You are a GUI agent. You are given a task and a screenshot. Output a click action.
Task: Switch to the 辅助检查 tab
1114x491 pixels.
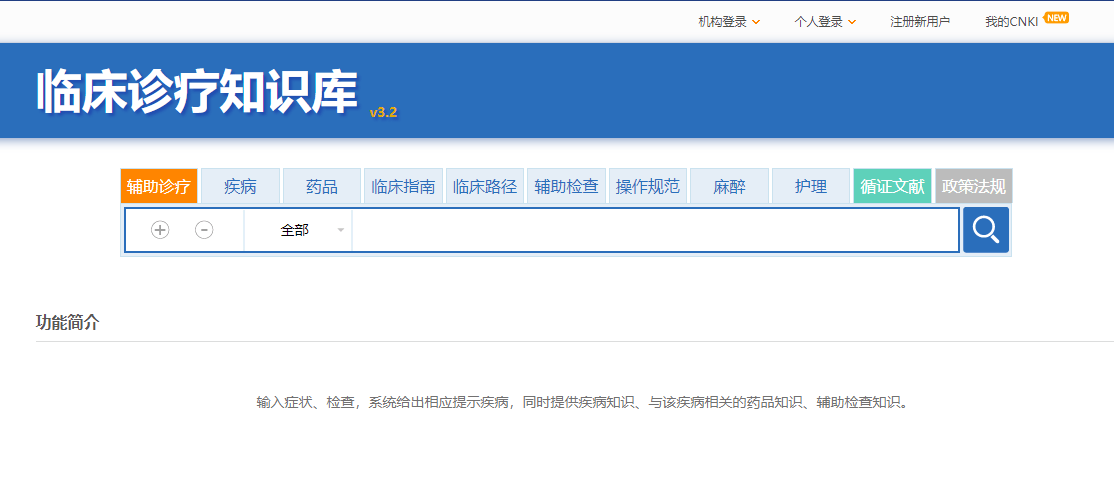tap(566, 186)
